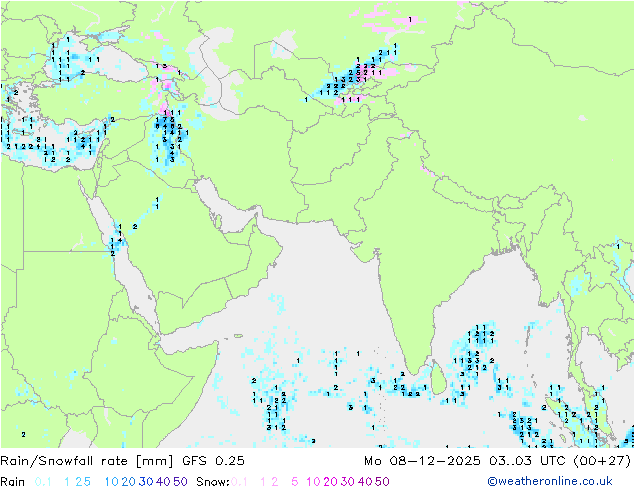
Task: Click the magenta Snow legend value 50
Action: coord(382,482)
